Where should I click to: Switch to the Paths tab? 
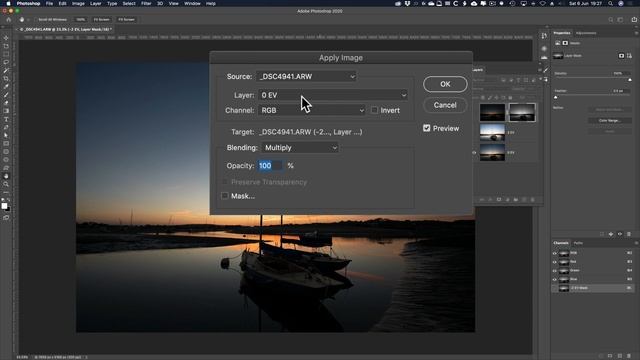[x=578, y=243]
